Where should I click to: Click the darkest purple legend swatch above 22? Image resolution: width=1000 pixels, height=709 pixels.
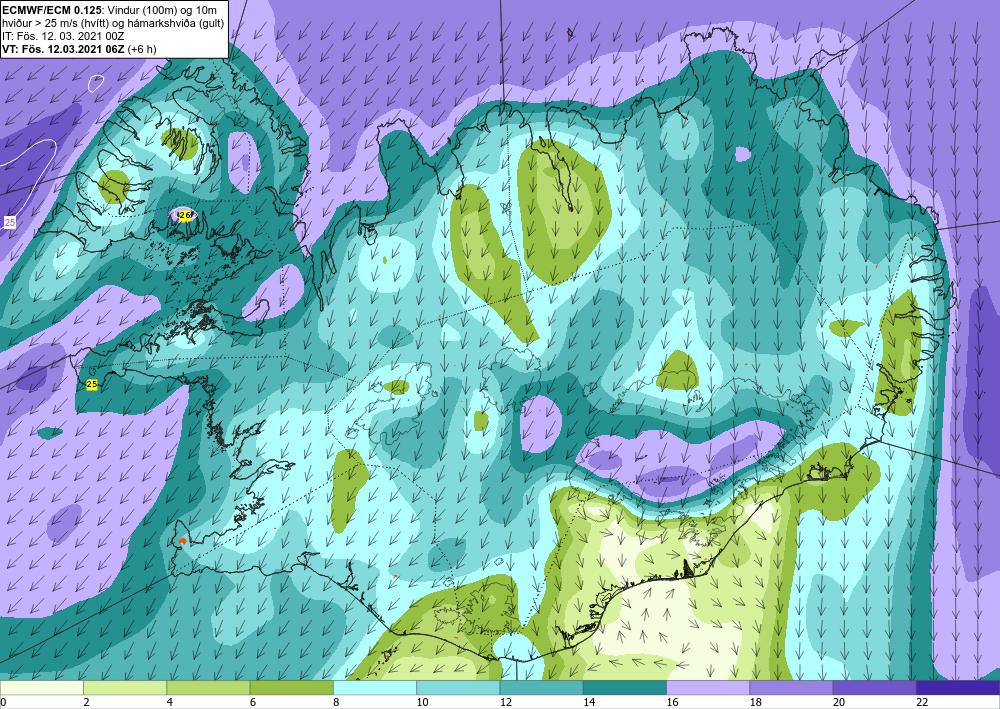(x=958, y=688)
